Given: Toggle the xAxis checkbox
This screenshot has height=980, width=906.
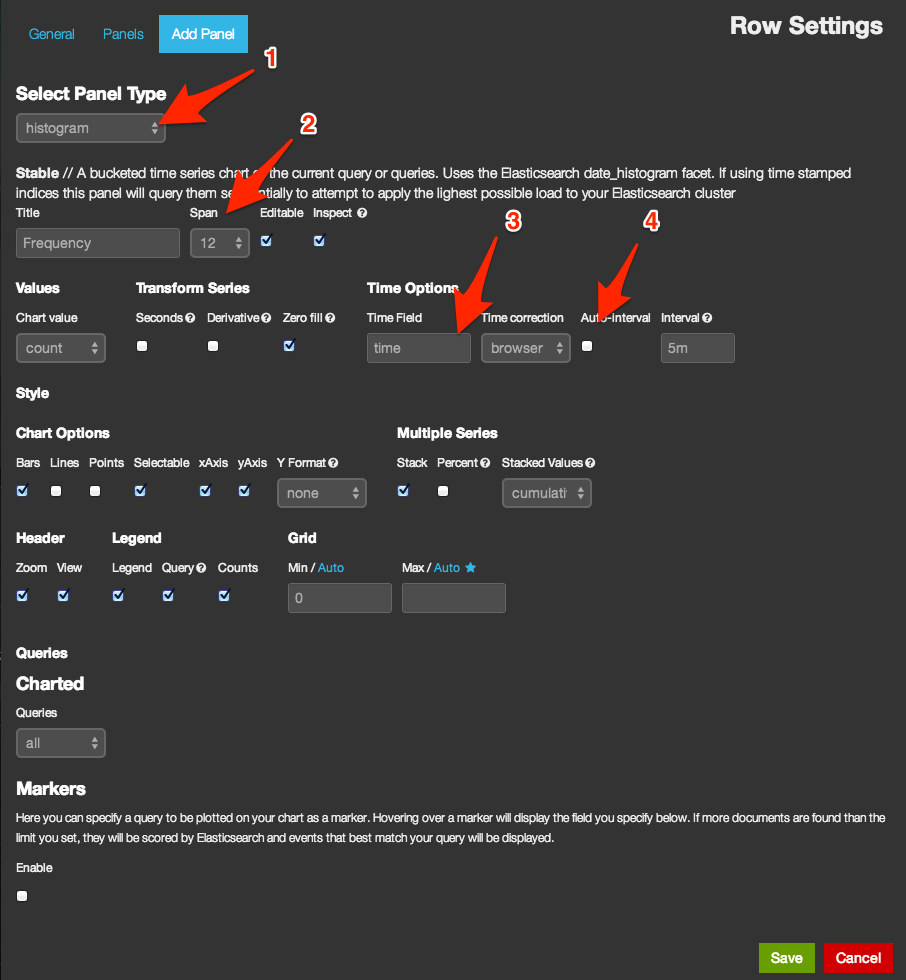Looking at the screenshot, I should pyautogui.click(x=206, y=491).
